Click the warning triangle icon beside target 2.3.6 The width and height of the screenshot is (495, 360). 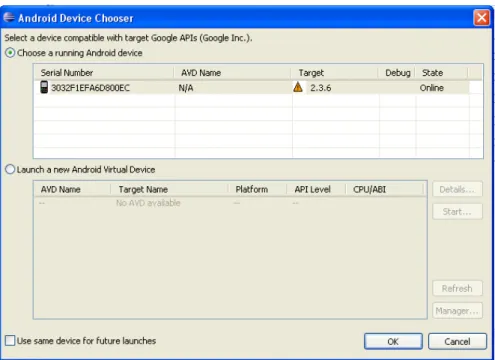(298, 87)
